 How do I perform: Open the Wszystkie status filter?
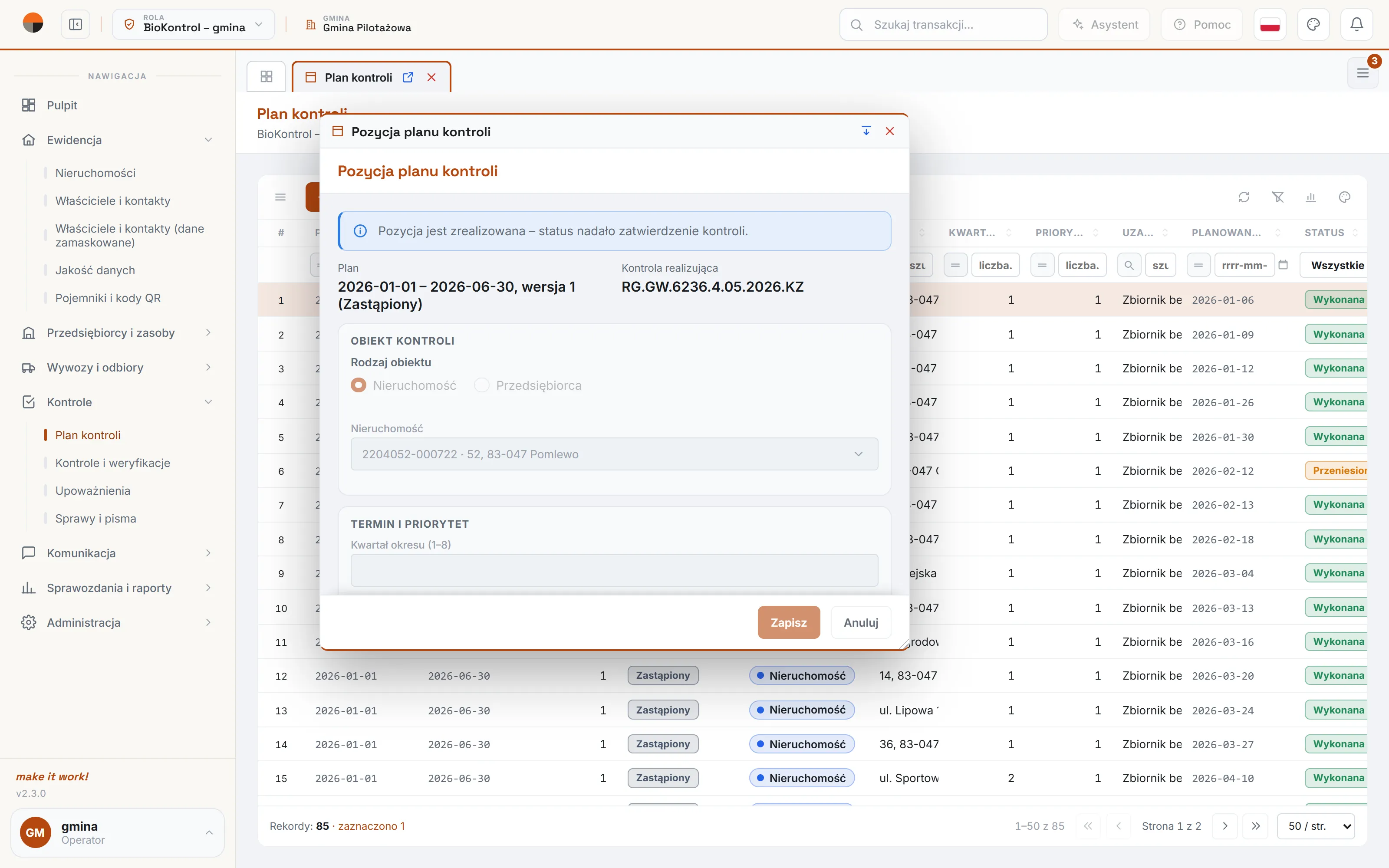(x=1334, y=265)
